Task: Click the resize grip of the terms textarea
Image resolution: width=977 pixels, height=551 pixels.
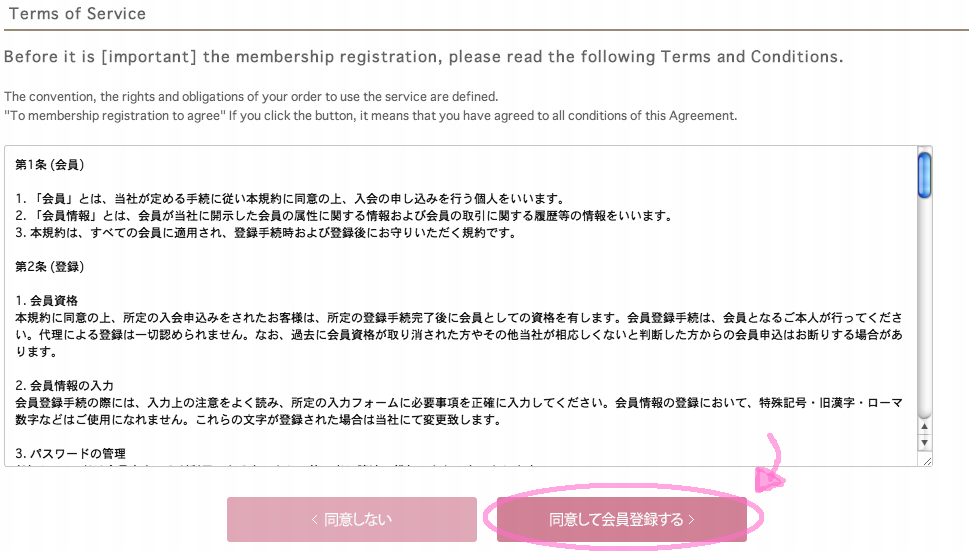Action: pyautogui.click(x=927, y=461)
